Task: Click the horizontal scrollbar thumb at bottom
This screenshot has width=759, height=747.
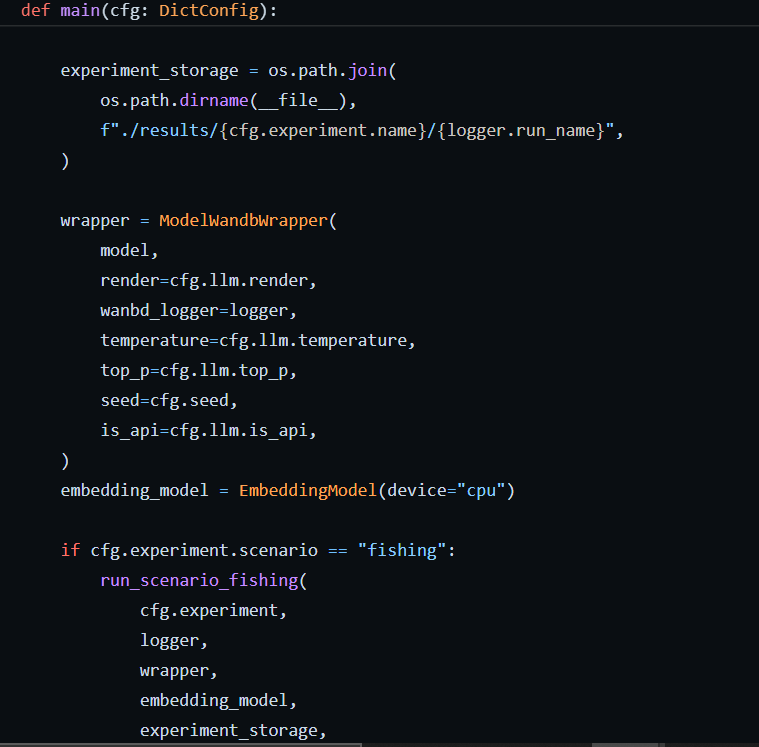Action: tap(181, 745)
